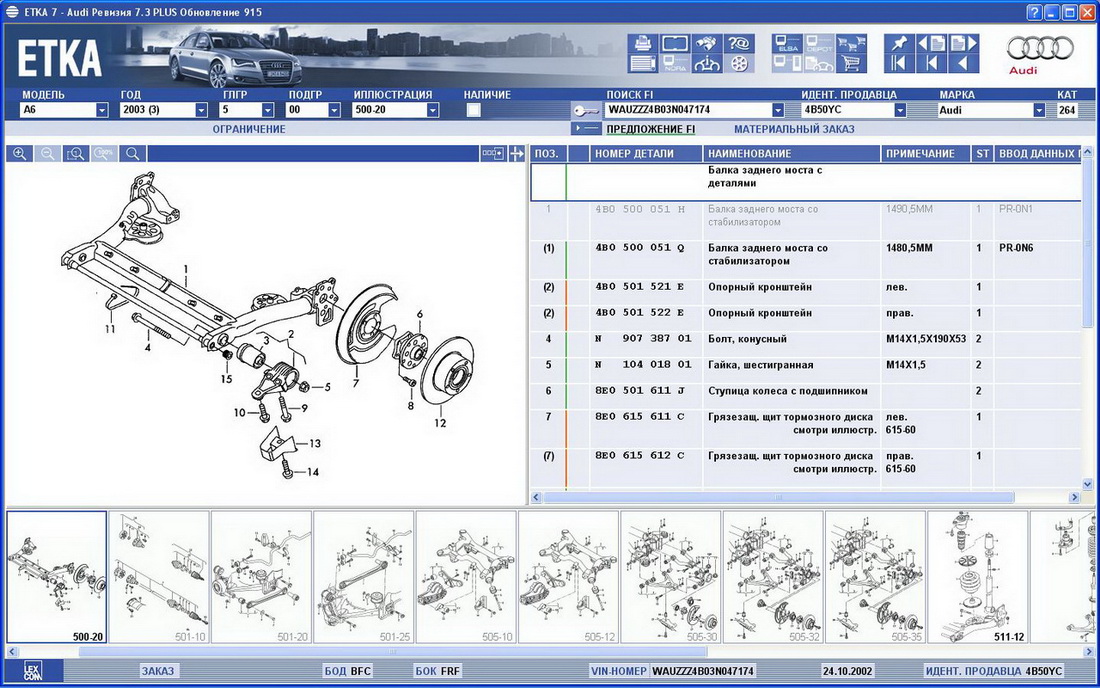Click the monitor-with-door icon under ELSA
This screenshot has width=1100, height=688.
[x=787, y=64]
